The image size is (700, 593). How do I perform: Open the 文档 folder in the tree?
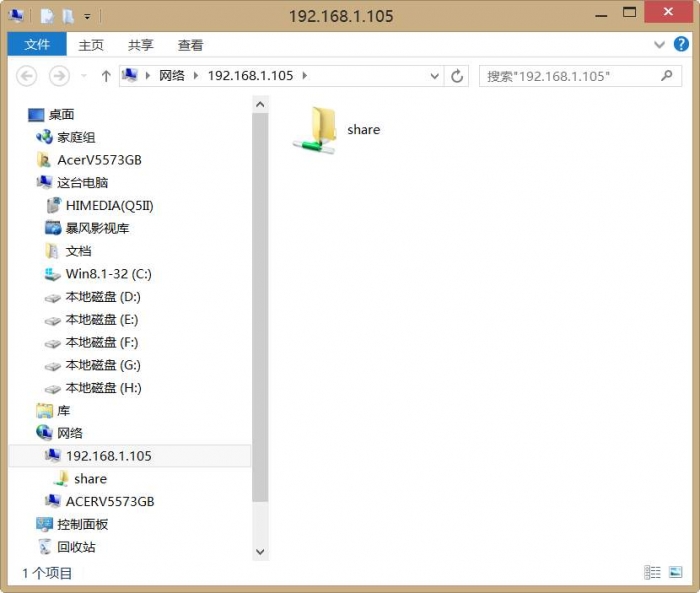pos(68,251)
